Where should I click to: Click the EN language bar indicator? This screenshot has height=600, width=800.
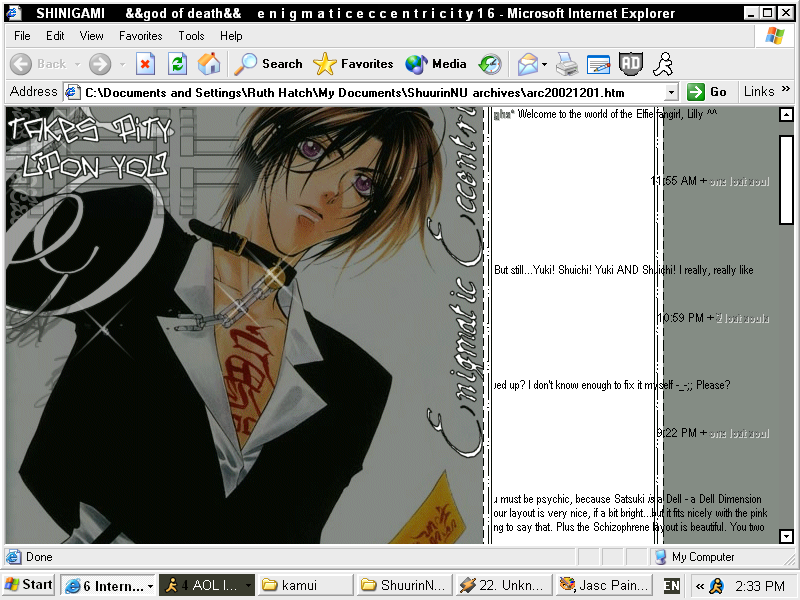[x=671, y=585]
